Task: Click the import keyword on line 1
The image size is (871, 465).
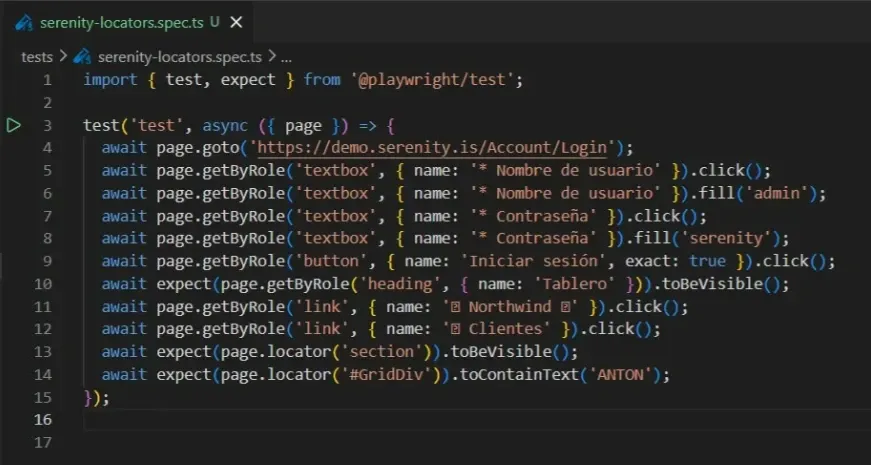Action: click(x=111, y=80)
